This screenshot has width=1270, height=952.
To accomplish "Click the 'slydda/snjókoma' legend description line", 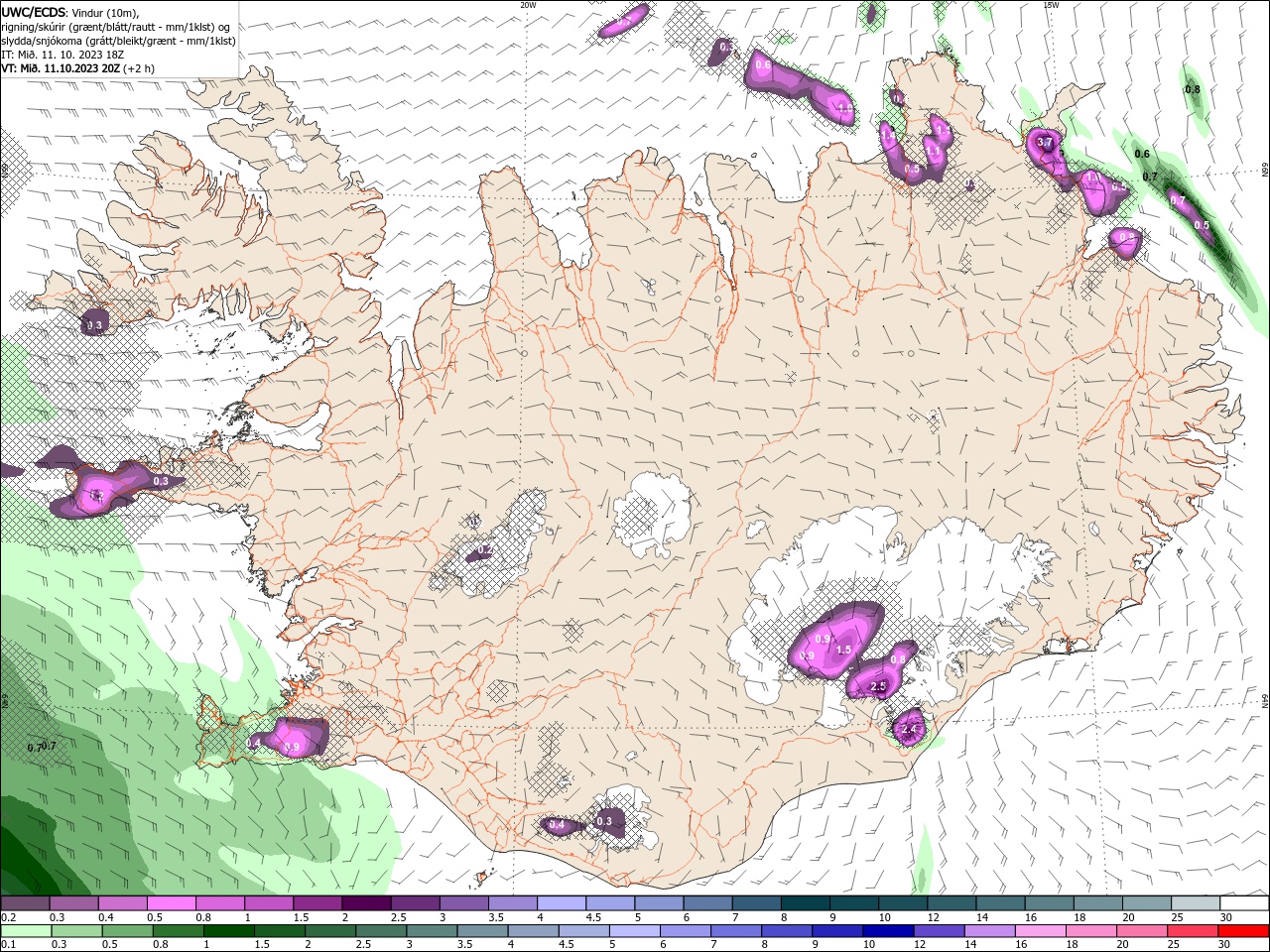I will tap(118, 41).
